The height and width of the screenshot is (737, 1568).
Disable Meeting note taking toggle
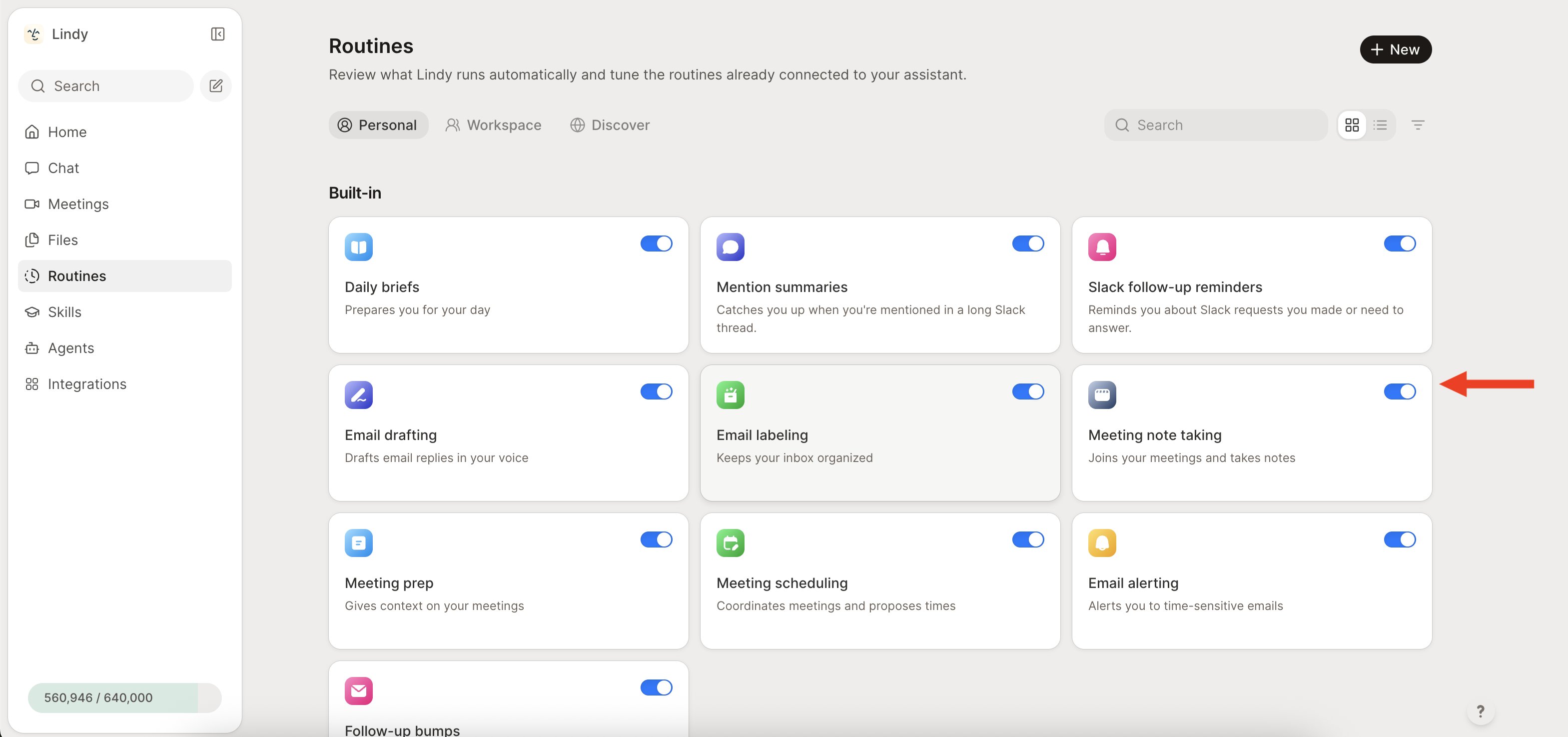[1400, 391]
